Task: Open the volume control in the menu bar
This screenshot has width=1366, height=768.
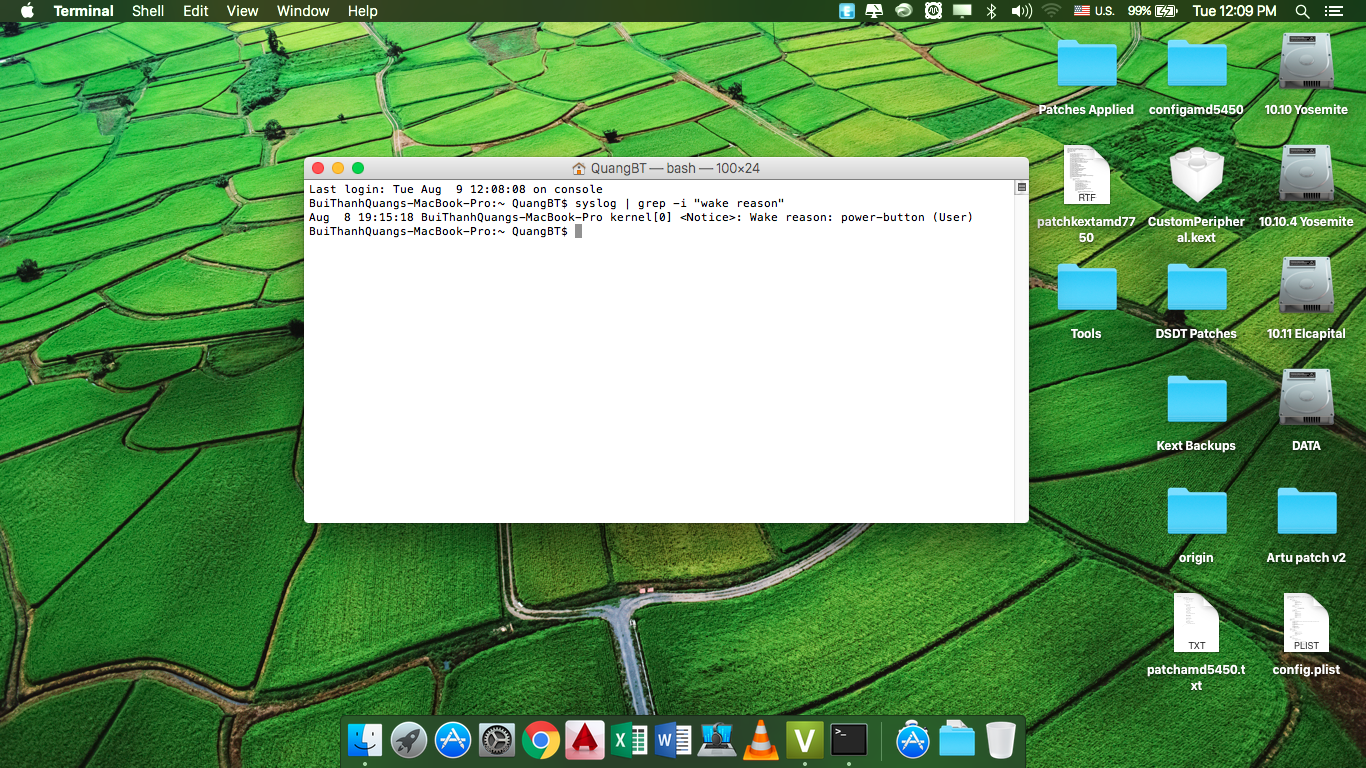Action: click(x=1020, y=11)
